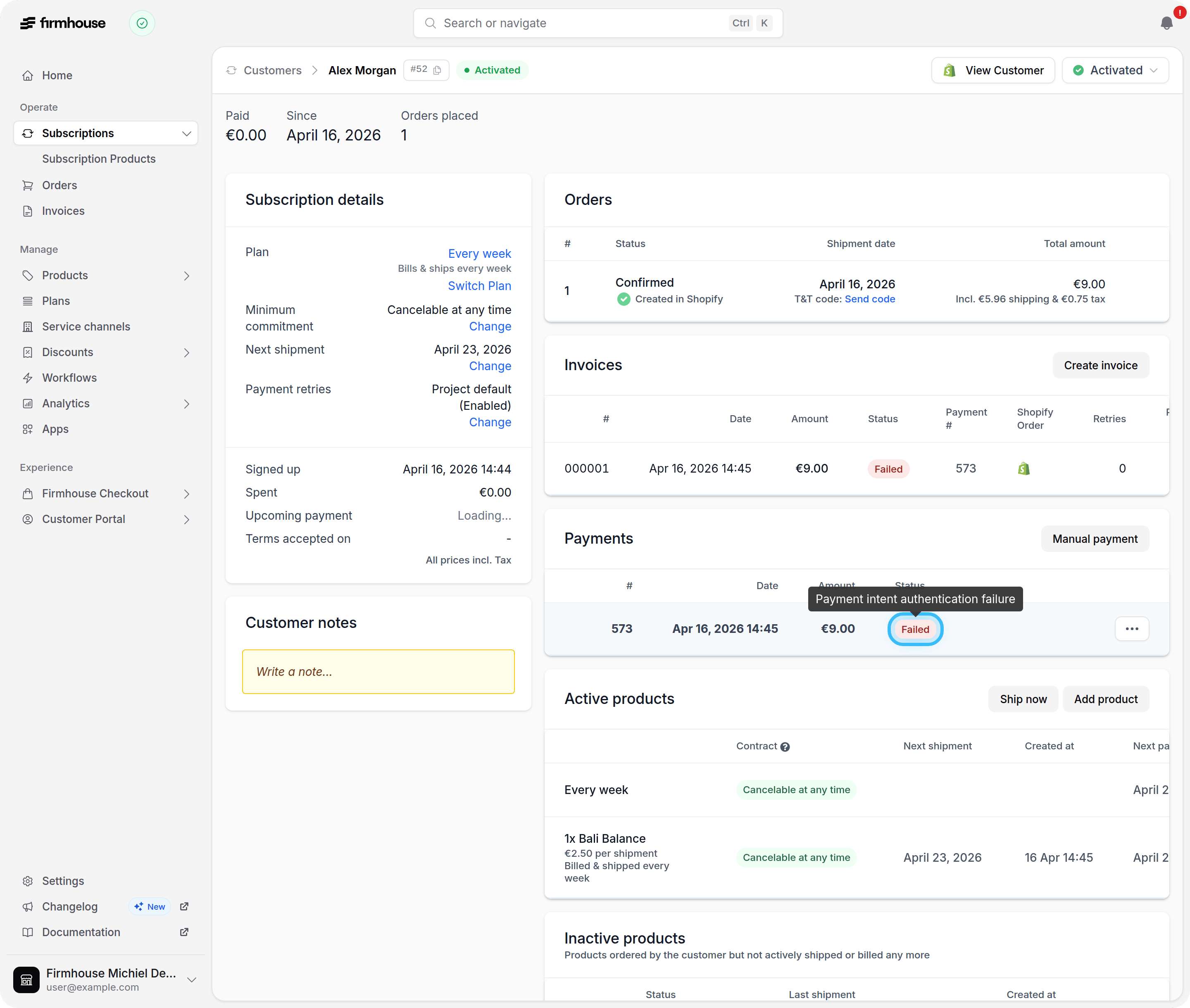Click the green status check icon beside logo

coord(142,23)
